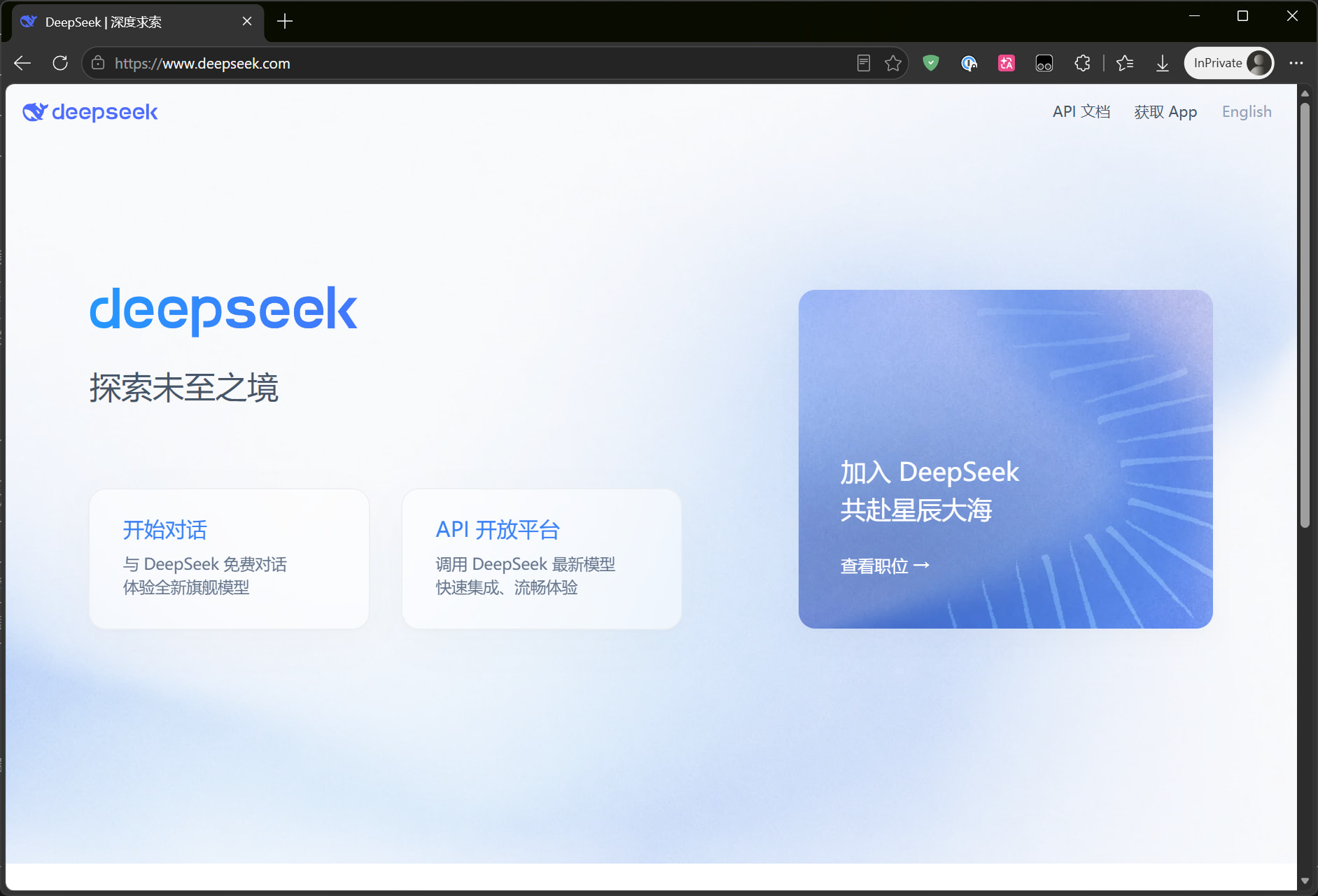Viewport: 1318px width, 896px height.
Task: Open the Favorites list icon
Action: pos(1125,63)
